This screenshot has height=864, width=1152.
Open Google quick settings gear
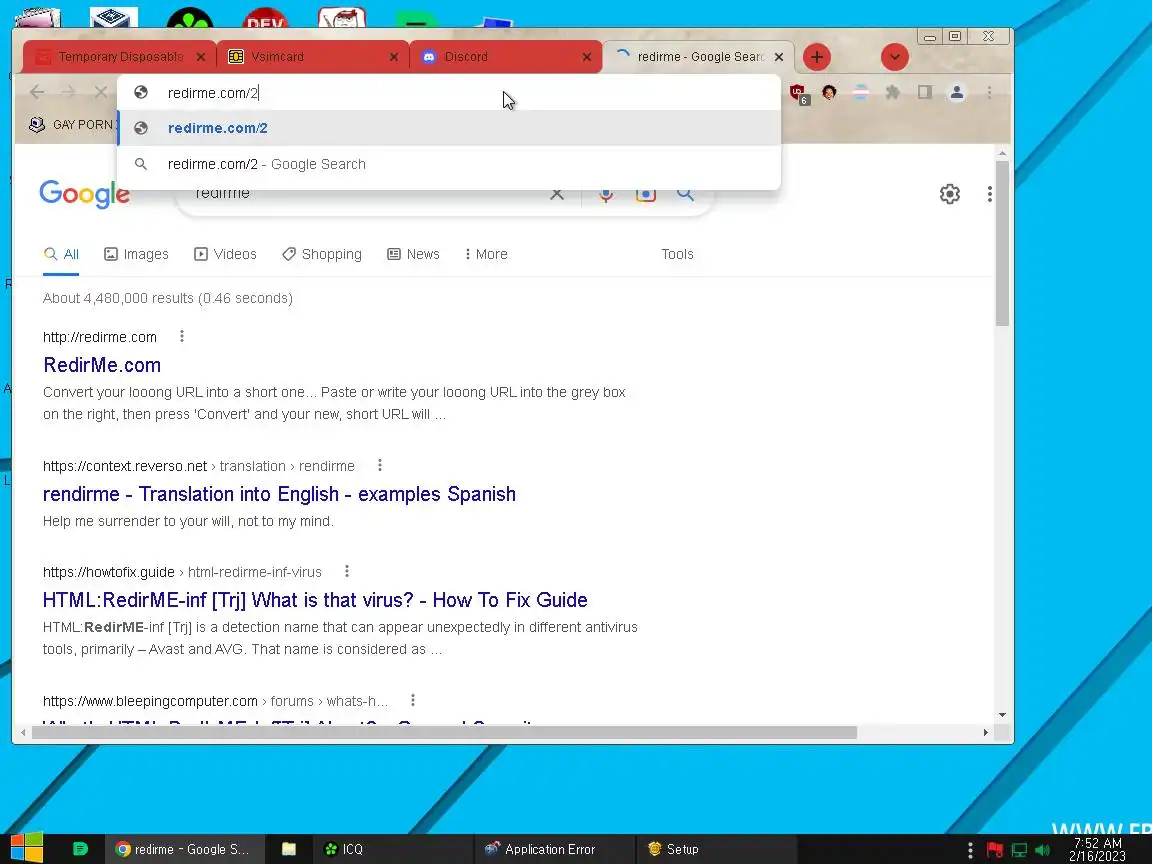click(x=949, y=194)
